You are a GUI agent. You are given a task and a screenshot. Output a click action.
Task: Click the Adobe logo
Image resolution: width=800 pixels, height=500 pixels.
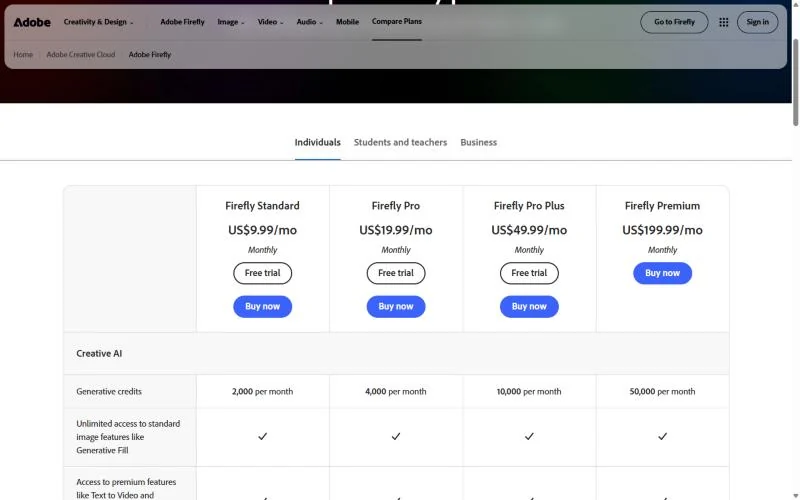coord(32,22)
